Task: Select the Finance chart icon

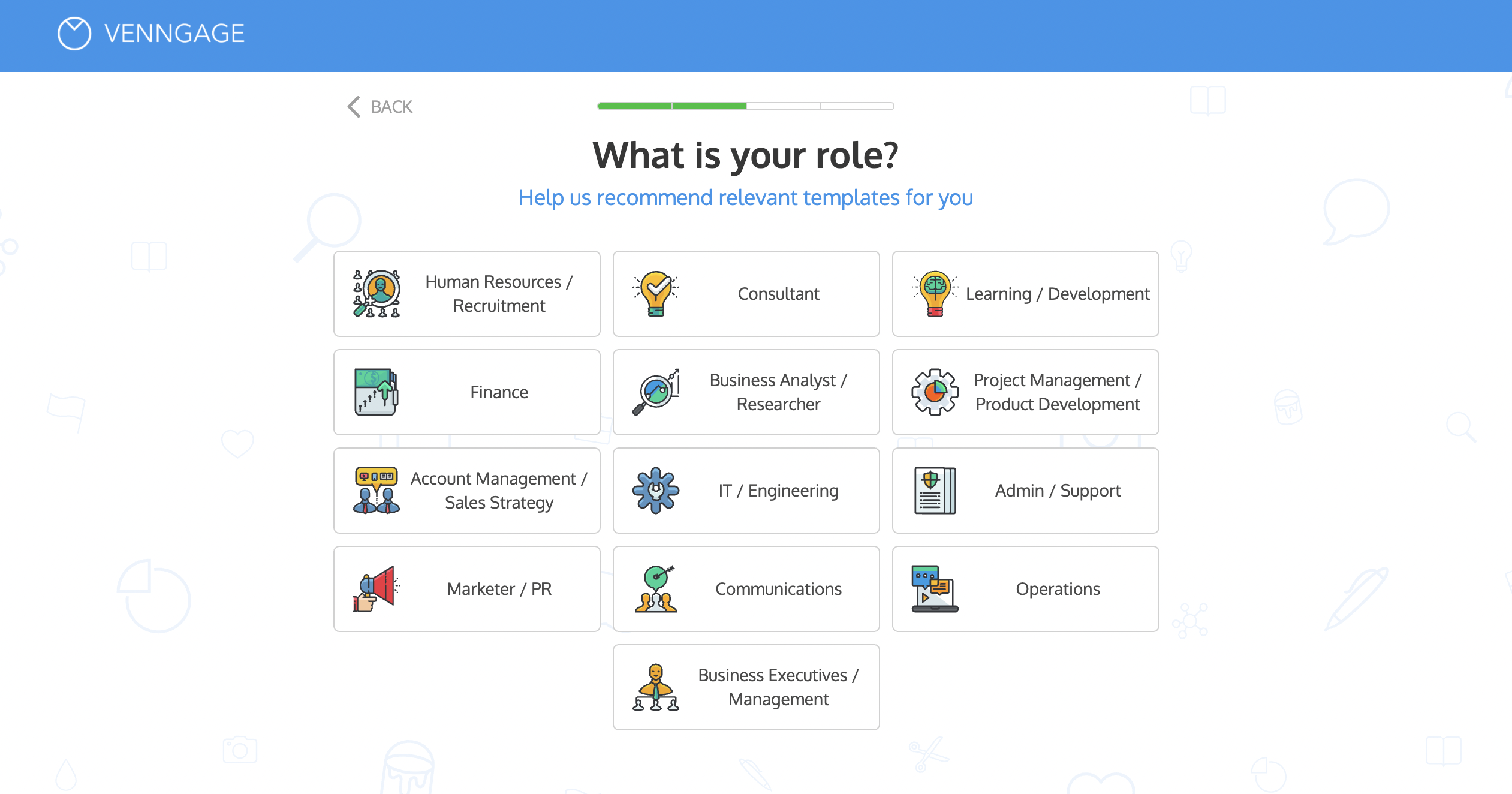Action: [x=378, y=391]
